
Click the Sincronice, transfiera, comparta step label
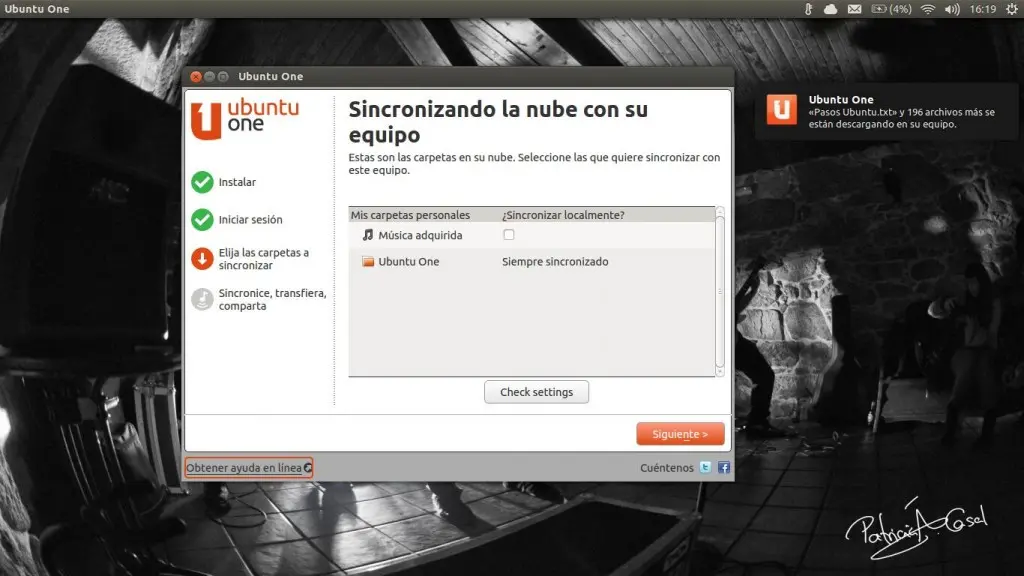coord(272,299)
